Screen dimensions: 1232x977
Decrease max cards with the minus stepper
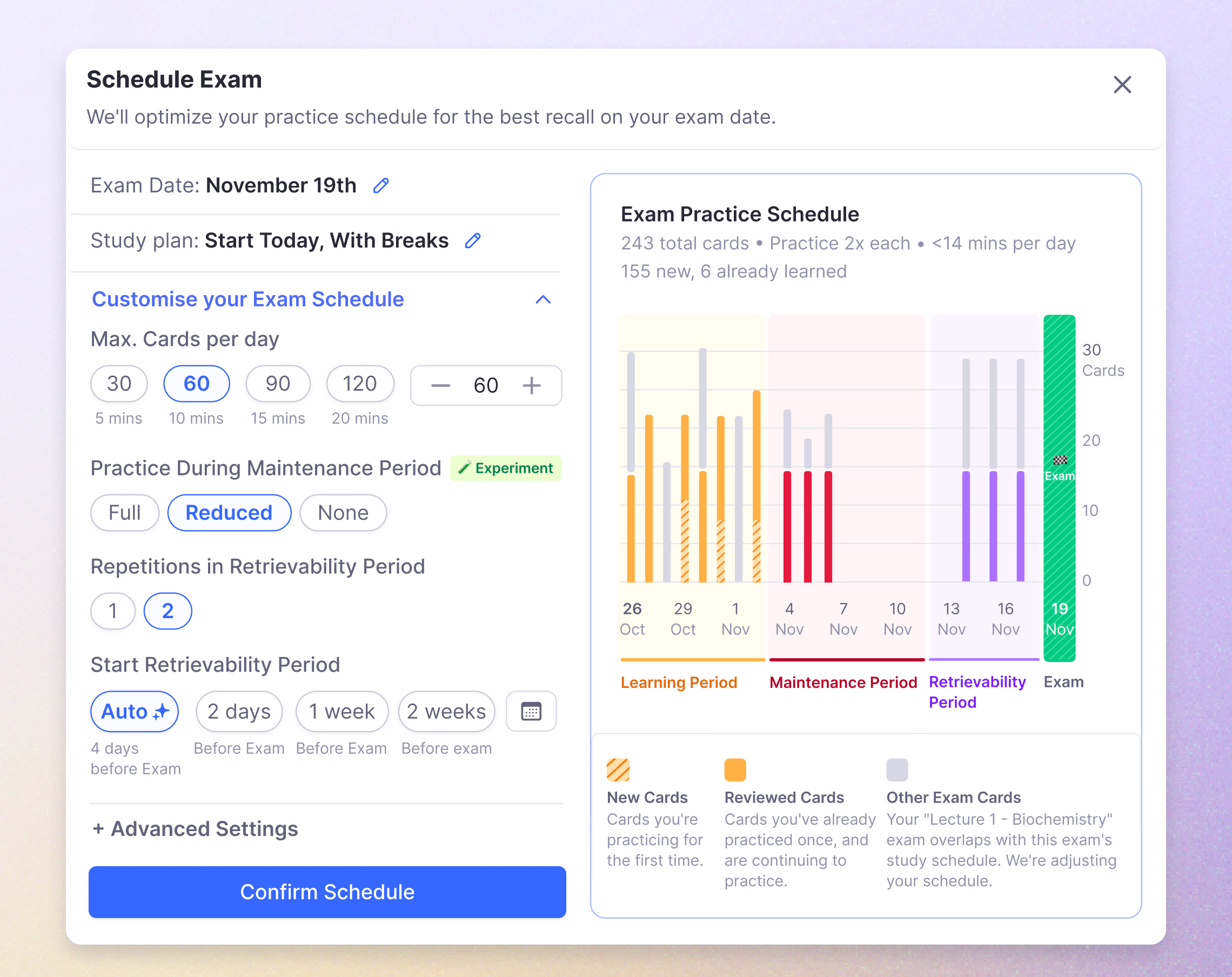click(x=440, y=386)
